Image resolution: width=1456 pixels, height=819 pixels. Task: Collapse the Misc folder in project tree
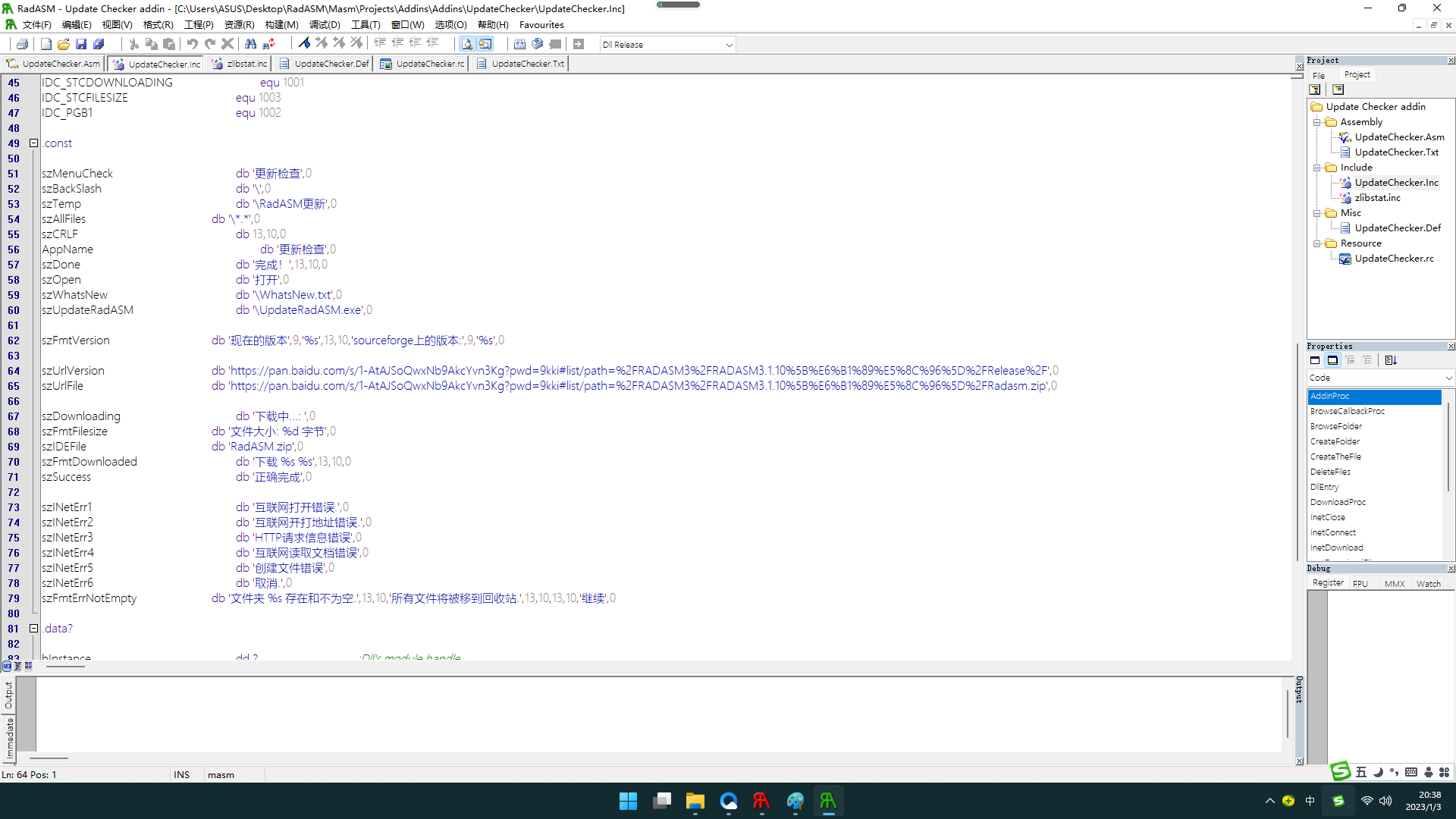pyautogui.click(x=1317, y=213)
